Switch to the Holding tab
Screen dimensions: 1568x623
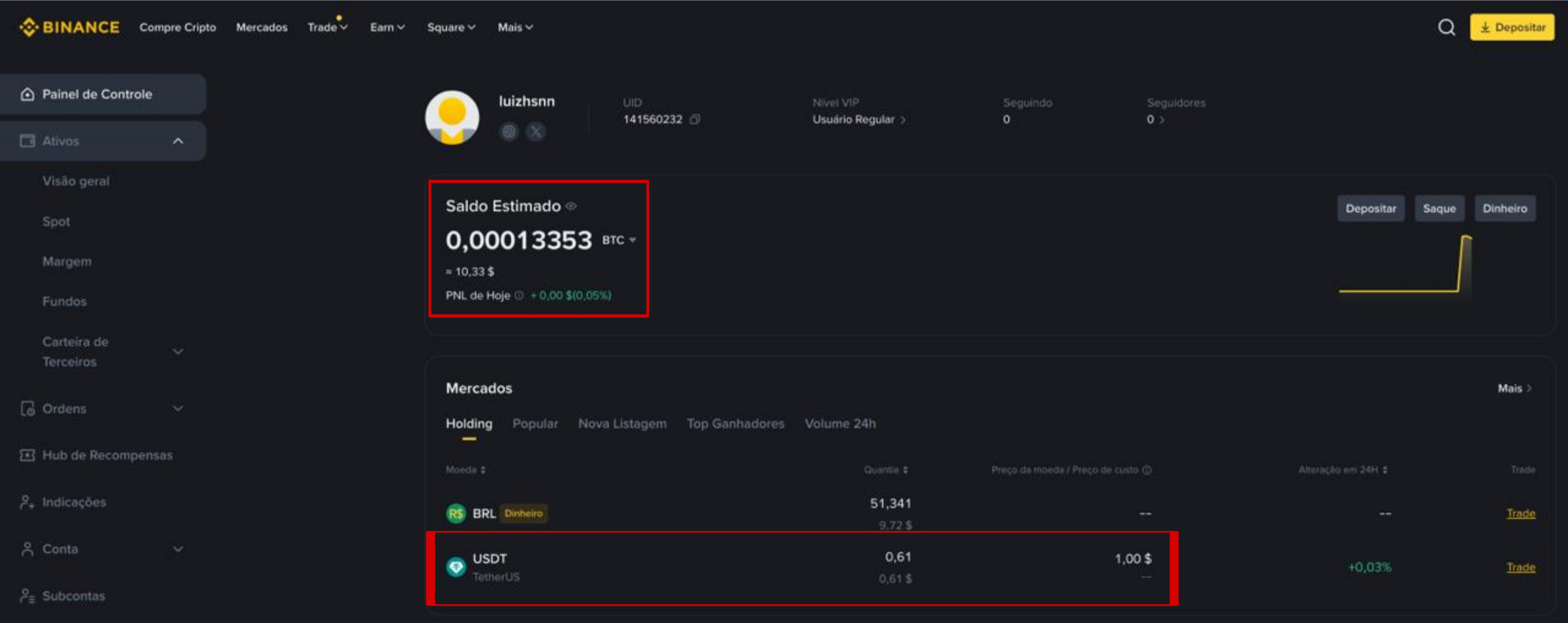tap(469, 424)
